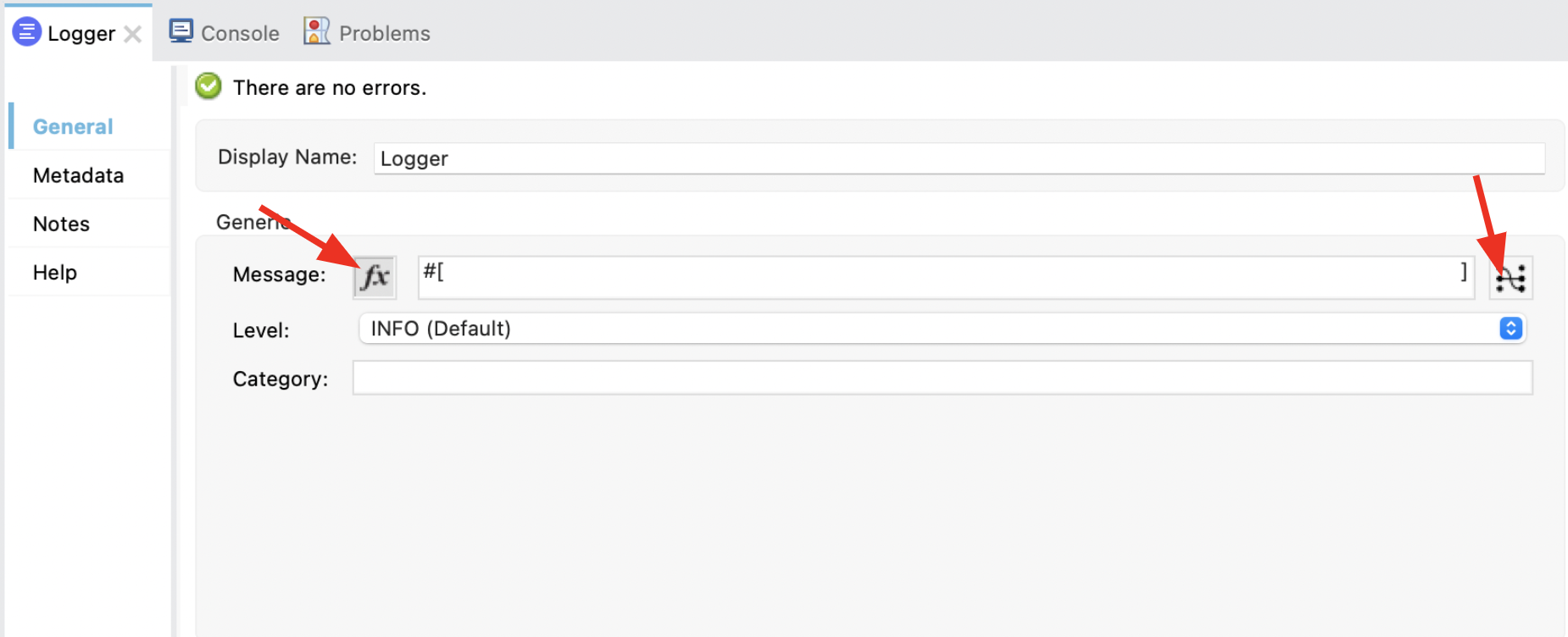Image resolution: width=1568 pixels, height=637 pixels.
Task: Open the Metadata section
Action: 78,175
